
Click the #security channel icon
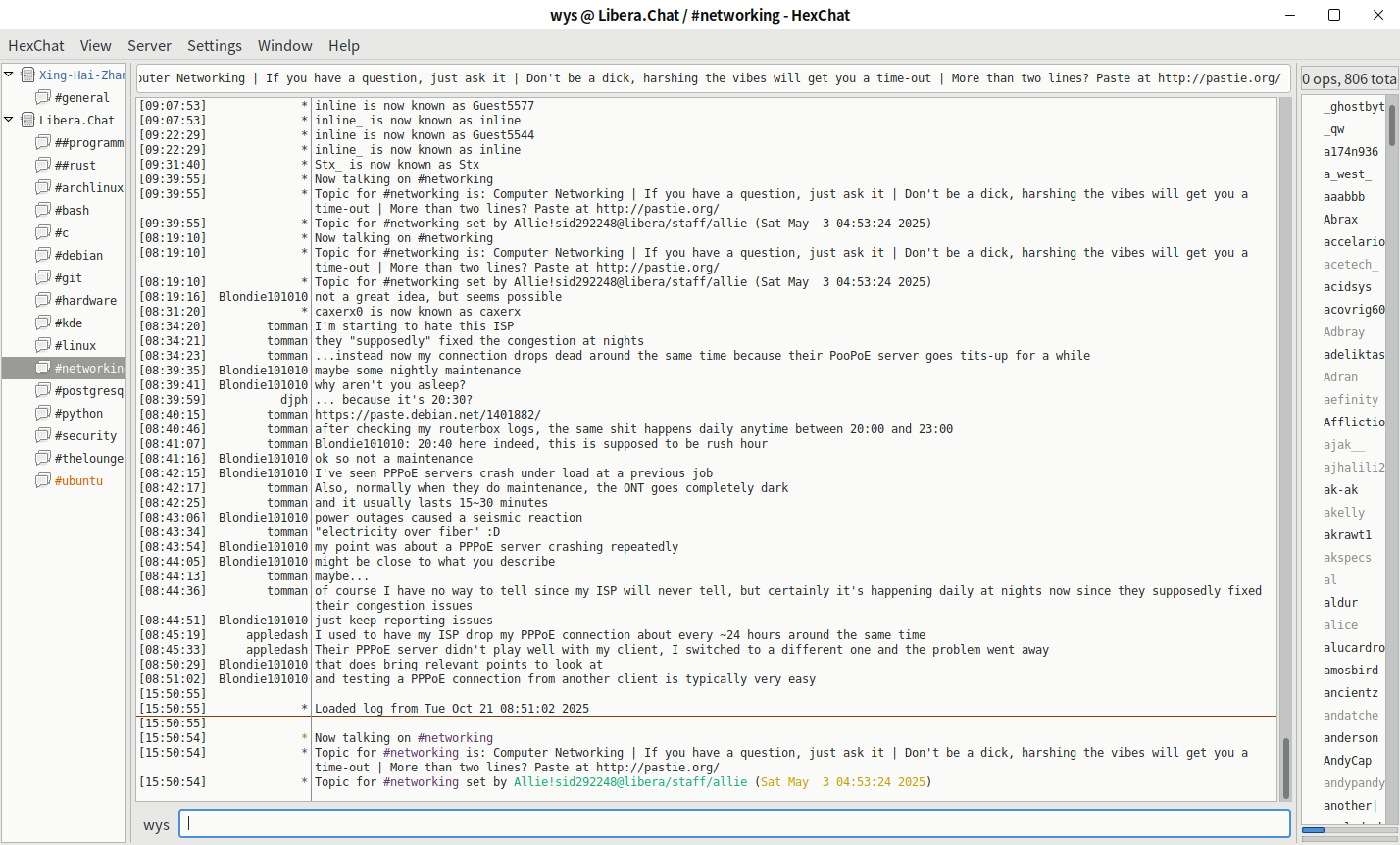(x=43, y=435)
